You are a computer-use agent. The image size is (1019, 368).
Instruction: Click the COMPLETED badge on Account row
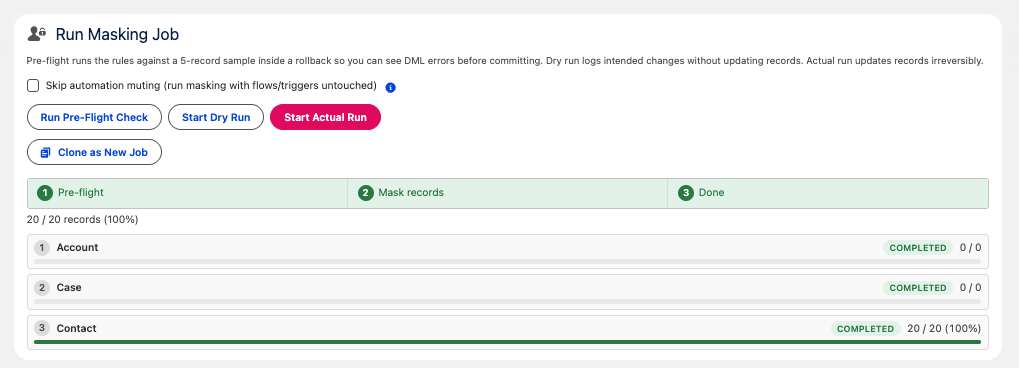click(x=918, y=248)
